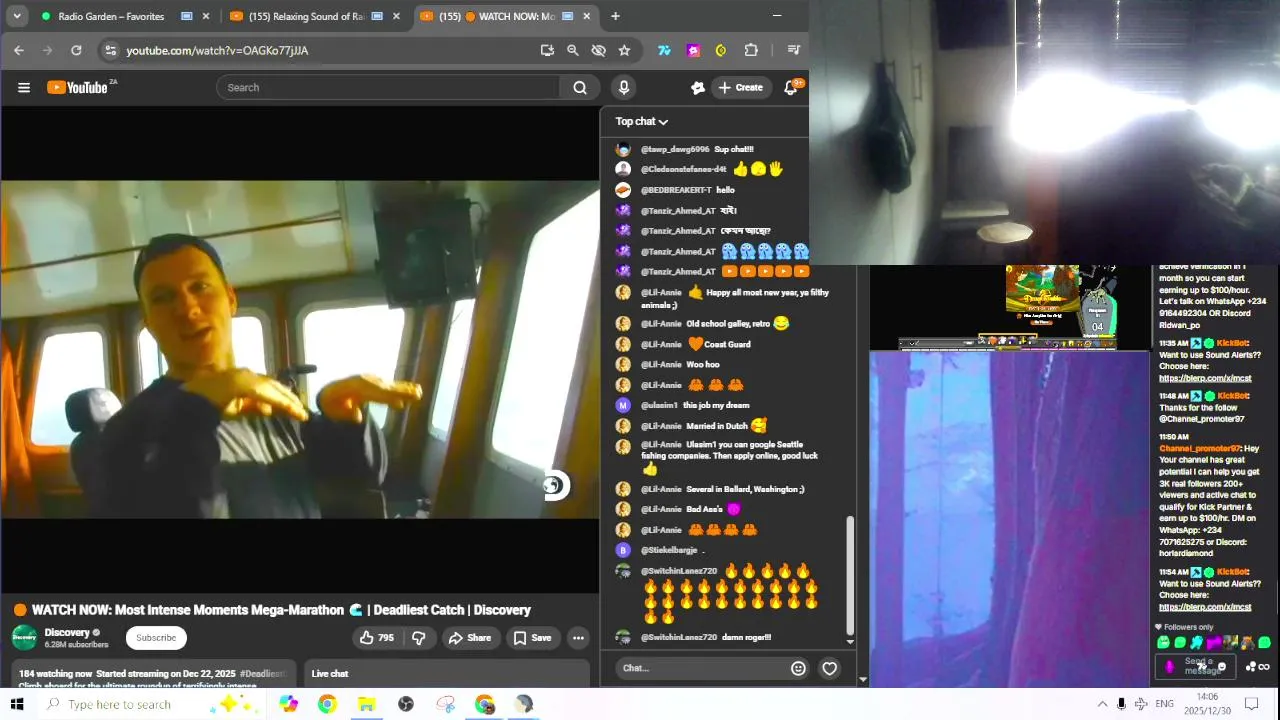
Task: Open File Explorer from the taskbar
Action: (x=366, y=704)
